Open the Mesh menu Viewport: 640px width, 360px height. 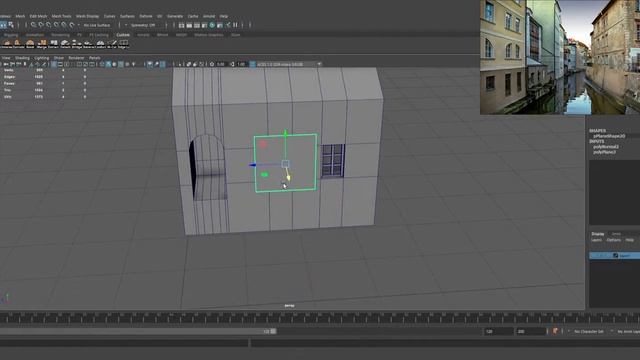click(x=20, y=16)
